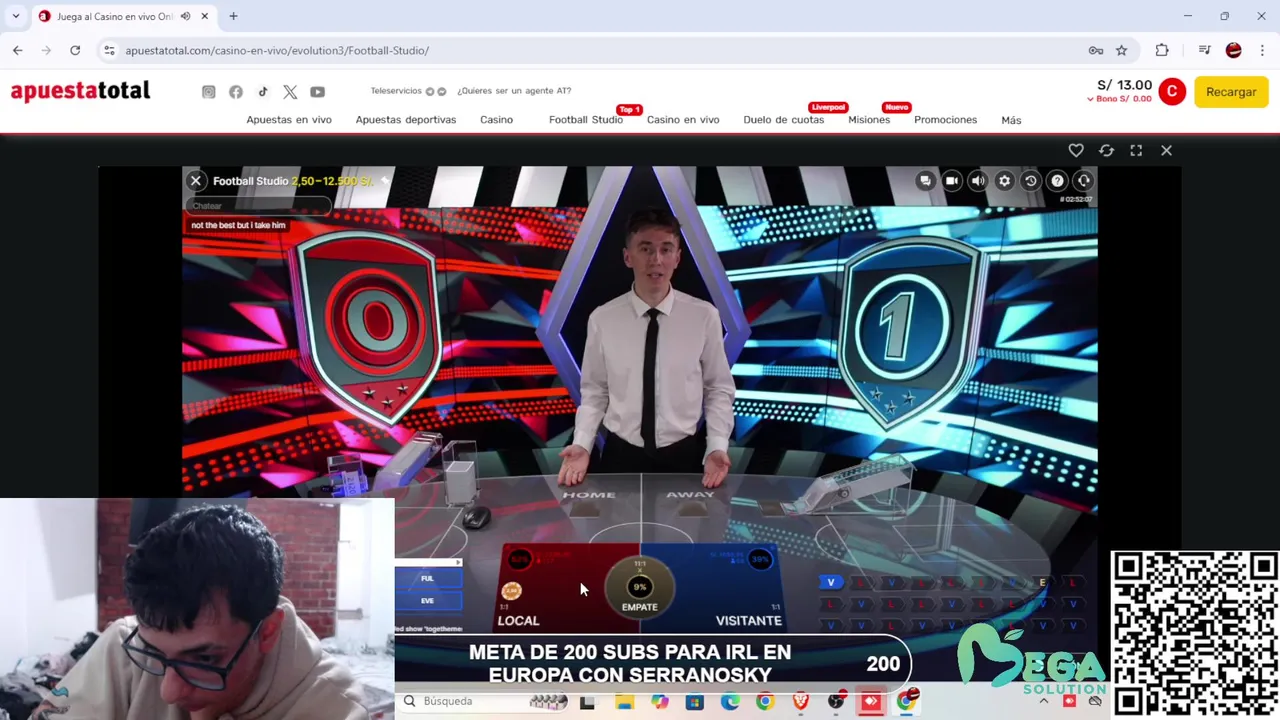Expand the Más menu

pos(1011,120)
